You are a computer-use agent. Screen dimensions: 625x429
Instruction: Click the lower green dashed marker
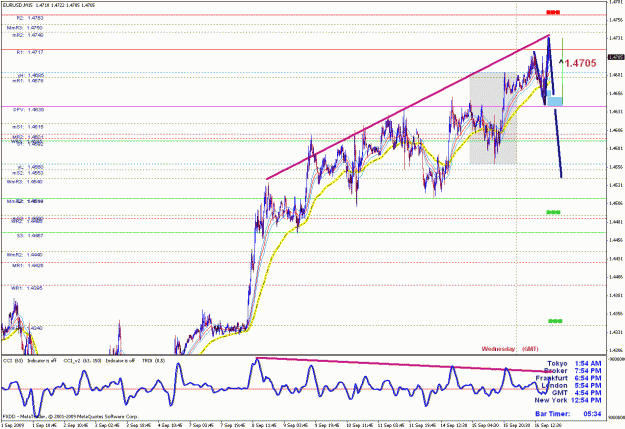[x=555, y=321]
